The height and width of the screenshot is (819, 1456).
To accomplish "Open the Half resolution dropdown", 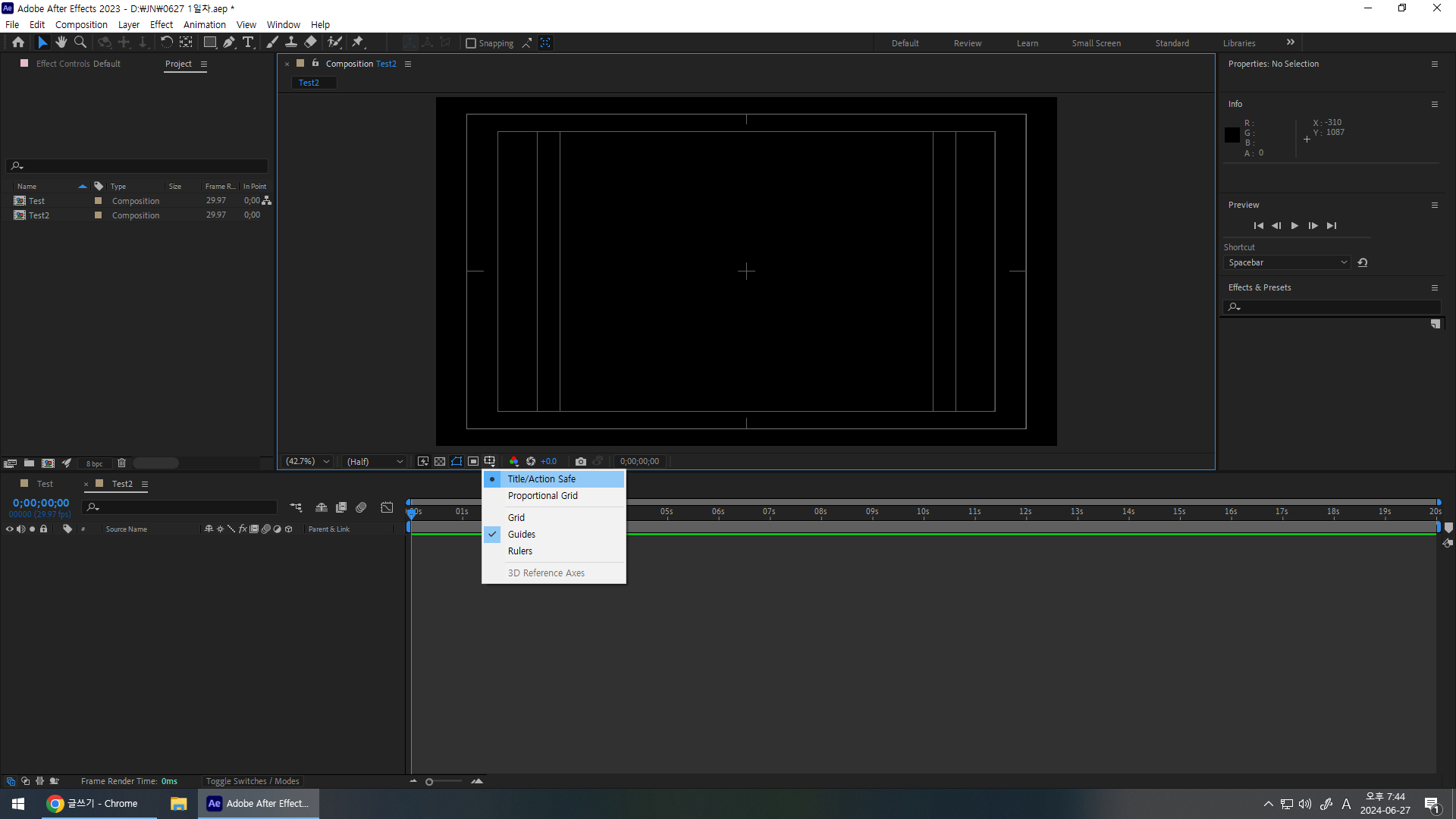I will (x=375, y=461).
